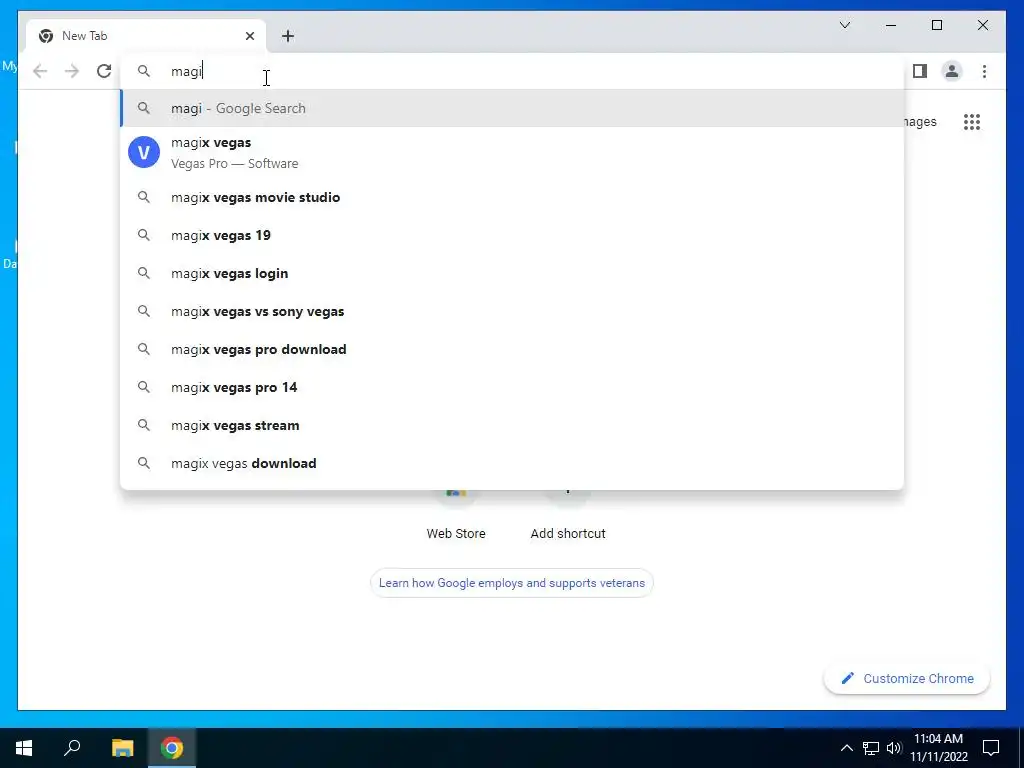Open the Windows Start menu
Viewport: 1024px width, 768px height.
[24, 748]
